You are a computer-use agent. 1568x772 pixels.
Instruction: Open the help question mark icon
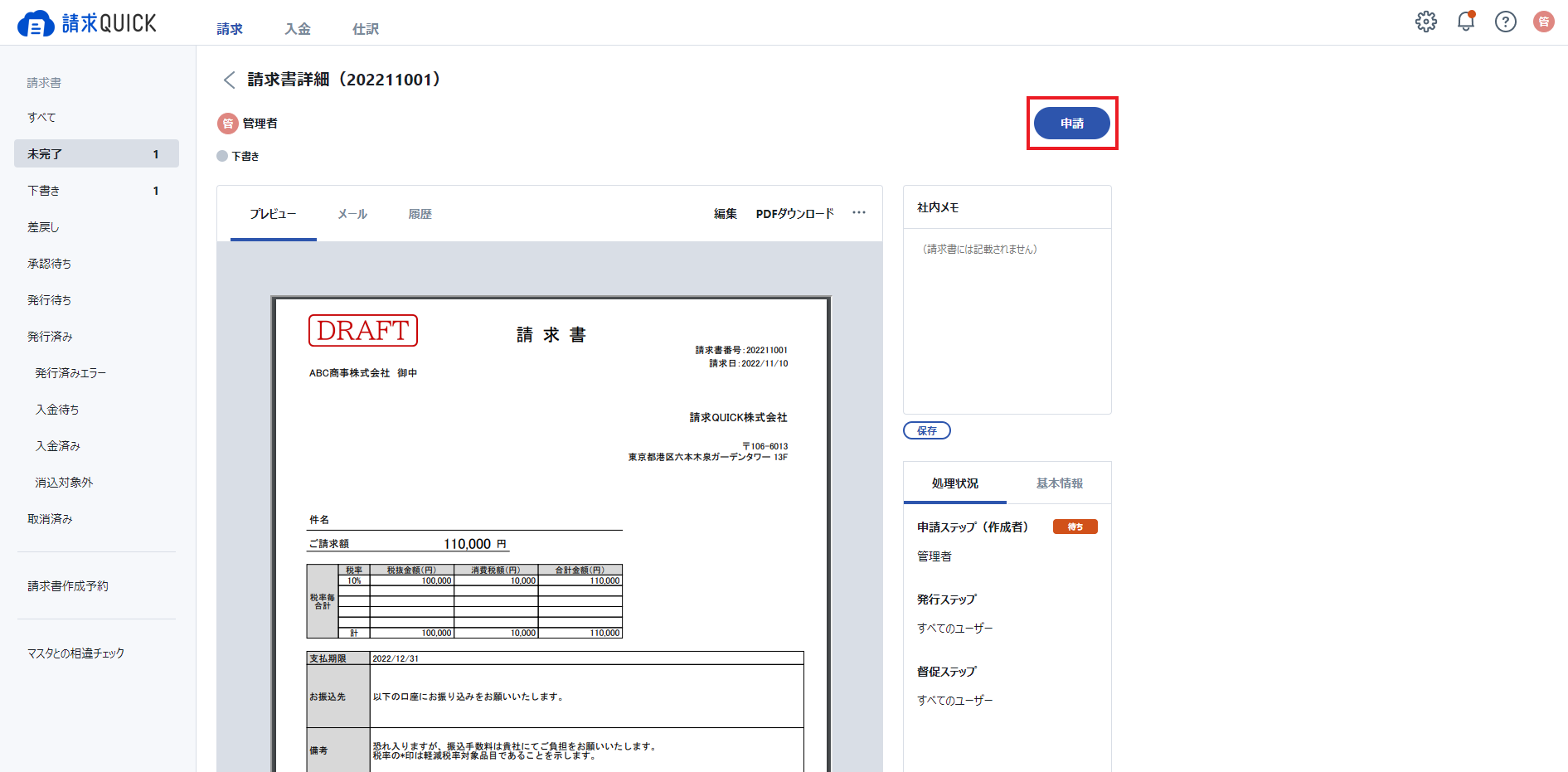(x=1505, y=22)
